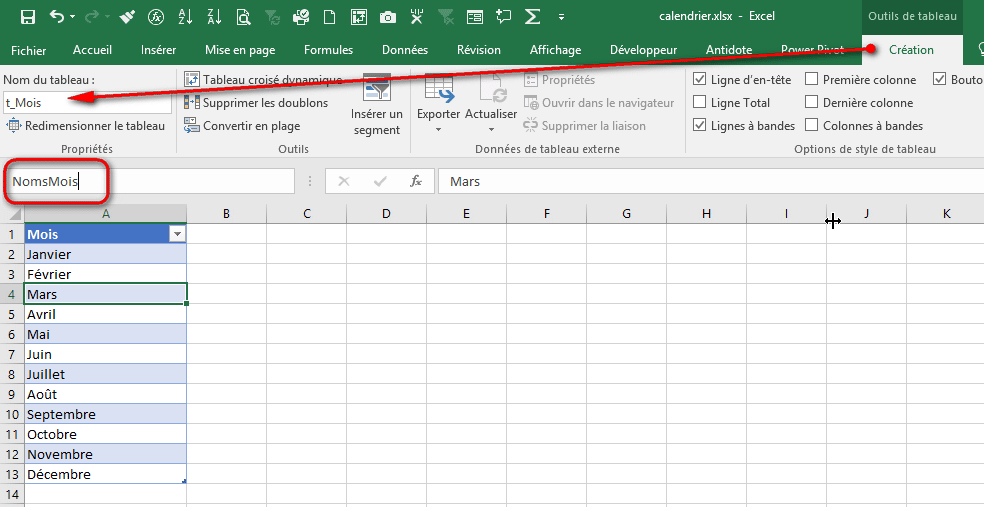This screenshot has height=507, width=984.
Task: Switch to the Affichage tab
Action: 555,50
